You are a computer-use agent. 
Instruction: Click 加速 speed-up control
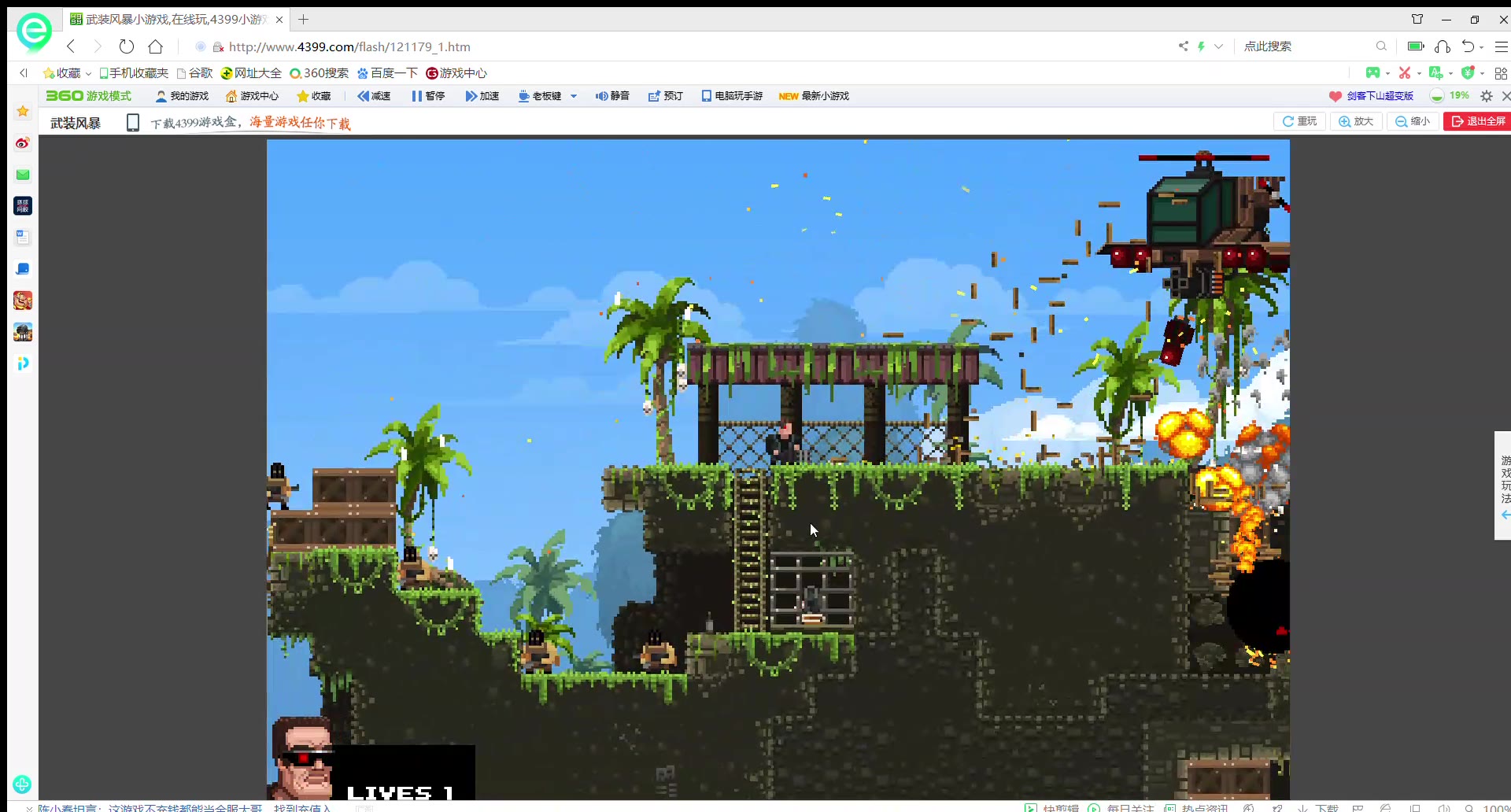(x=482, y=96)
